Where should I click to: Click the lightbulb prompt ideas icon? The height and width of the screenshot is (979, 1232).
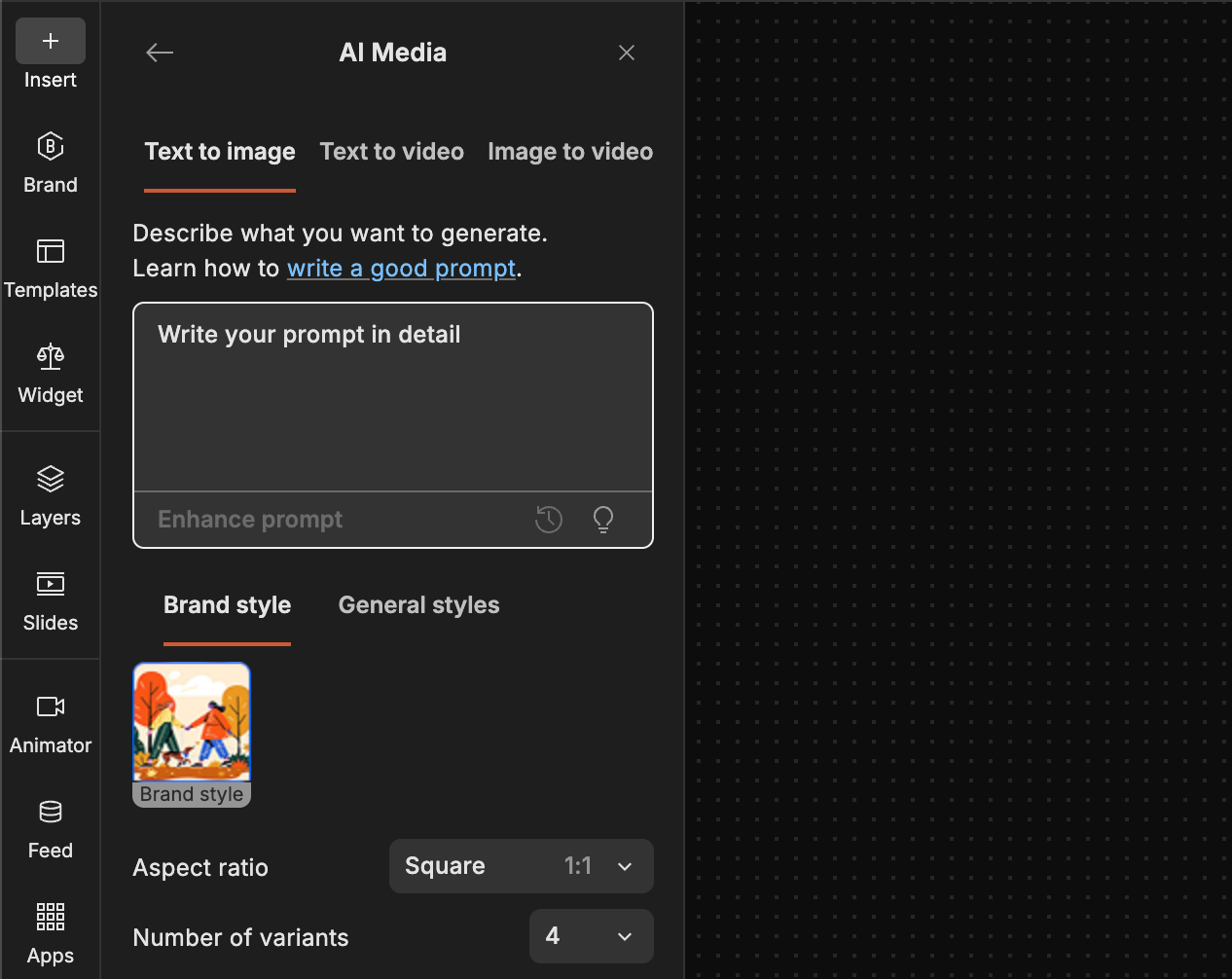(x=603, y=520)
